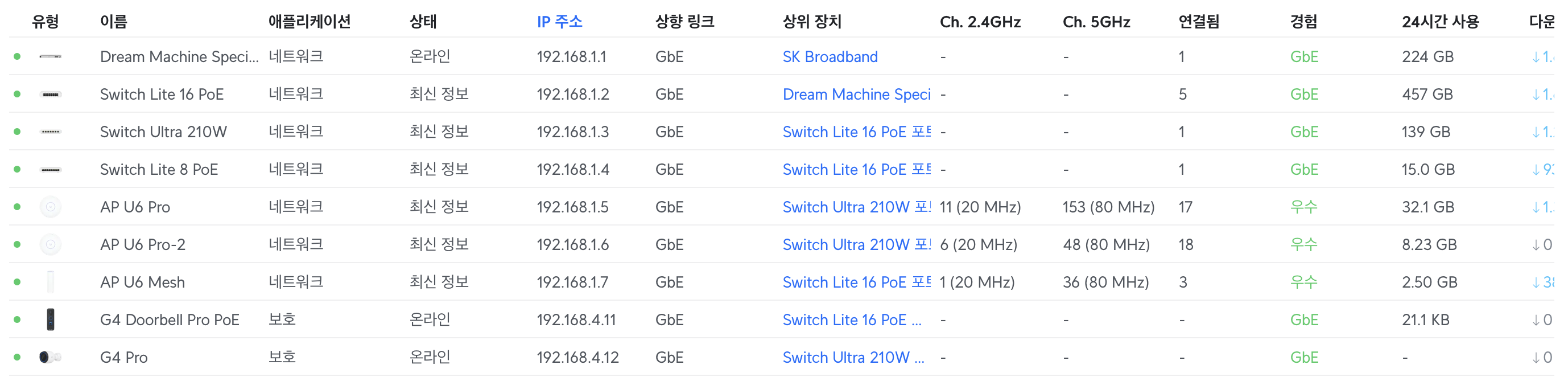Select the AP U6 Pro device name

coord(135,207)
